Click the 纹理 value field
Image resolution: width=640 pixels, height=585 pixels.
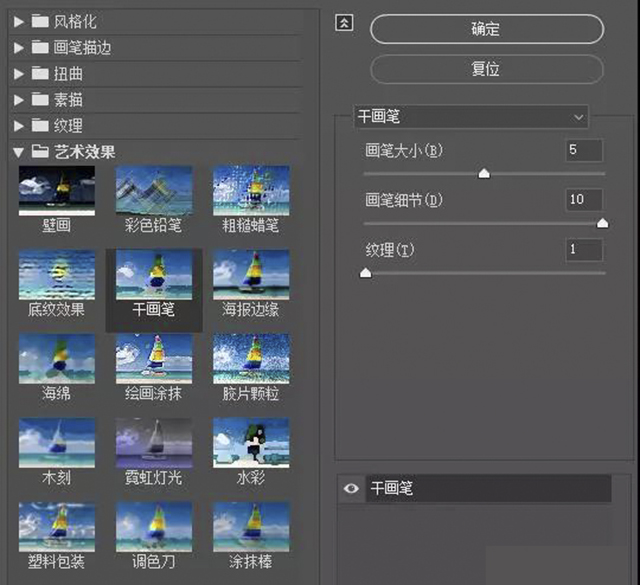(584, 249)
